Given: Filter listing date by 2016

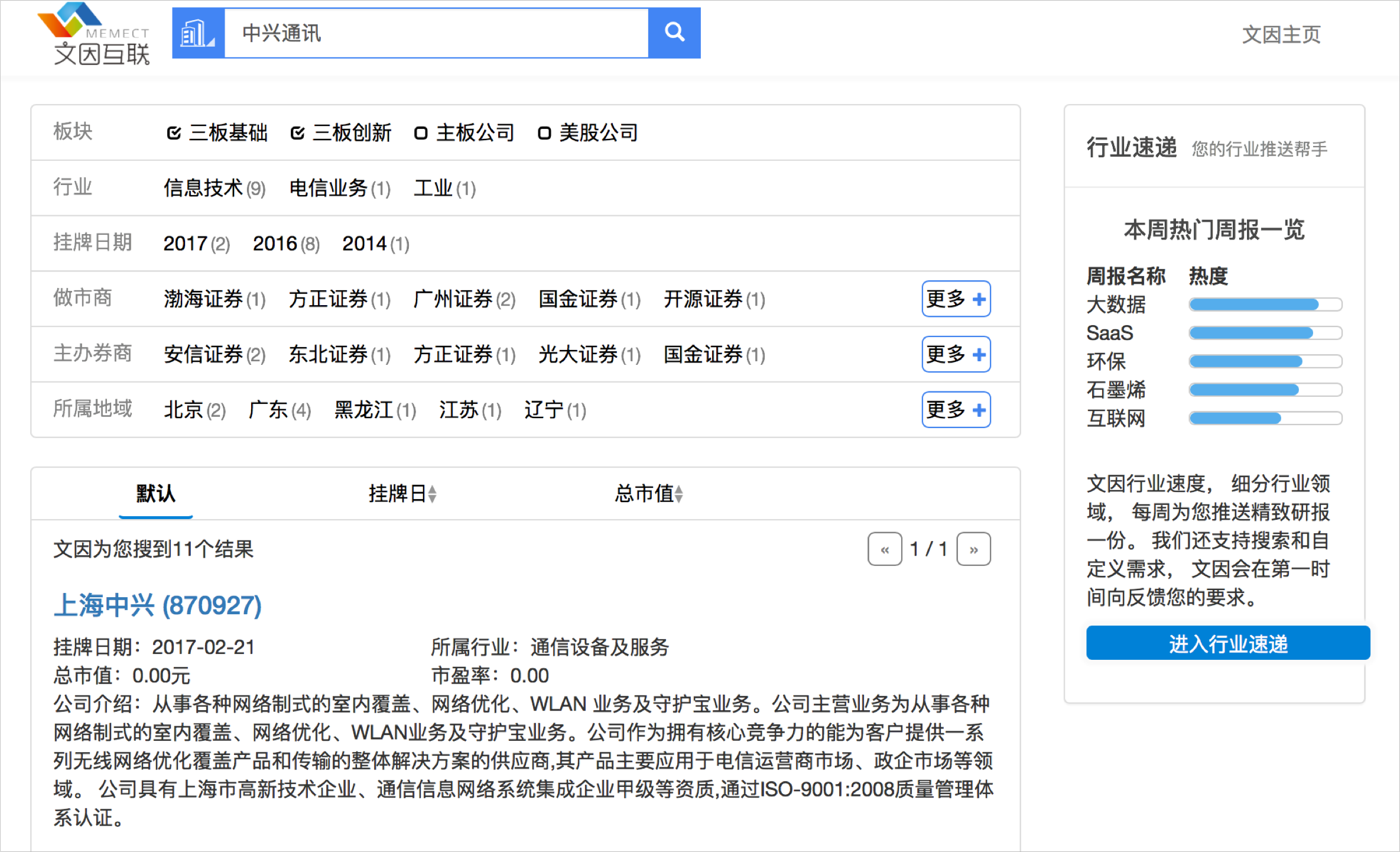Looking at the screenshot, I should [286, 244].
